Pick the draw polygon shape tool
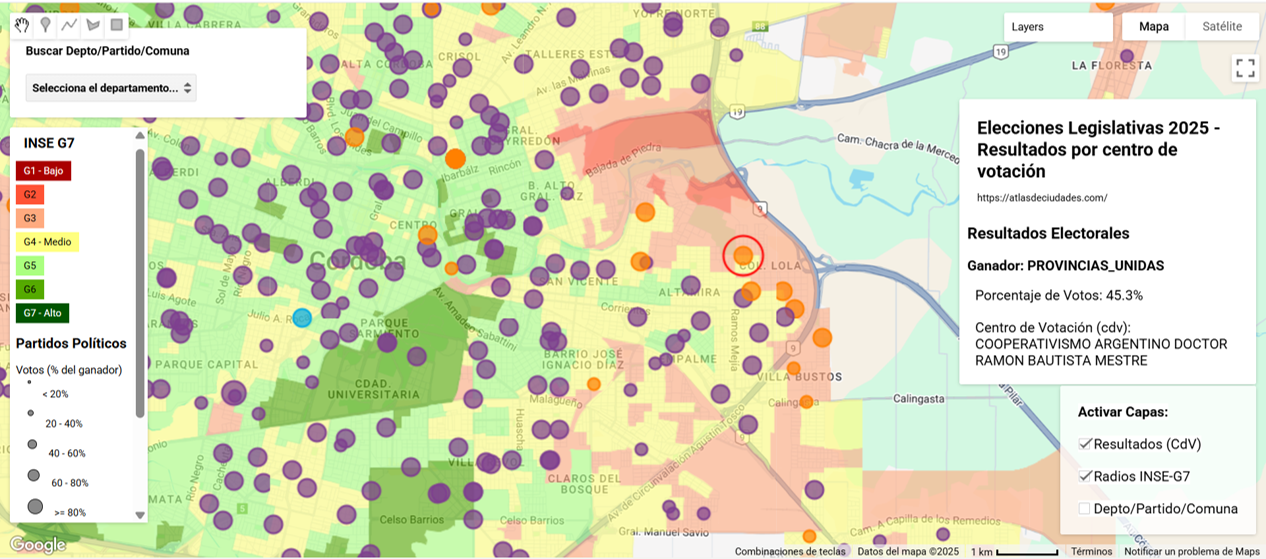The image size is (1266, 559). (93, 25)
